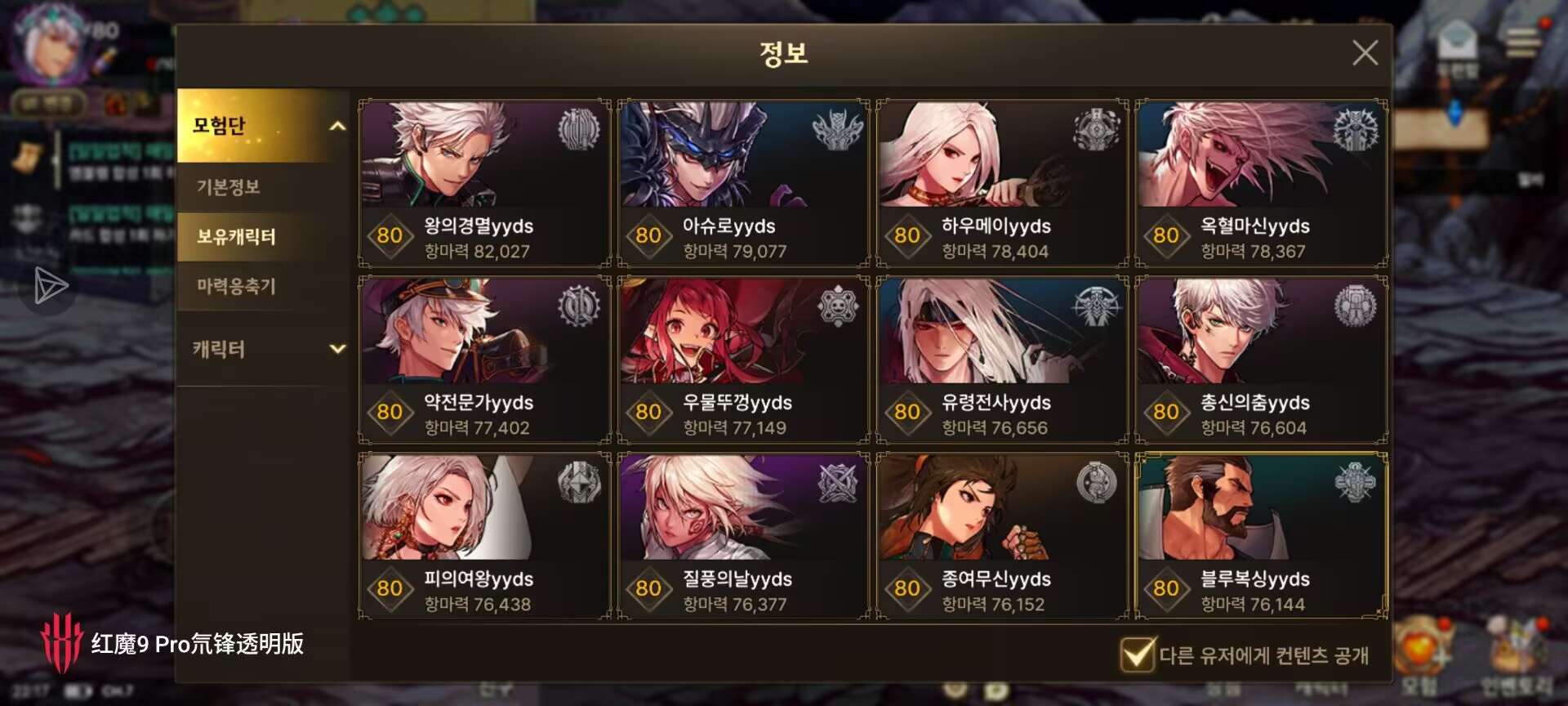Click class emblem on 옥혈마신yyds card
The width and height of the screenshot is (1568, 706).
[1356, 129]
